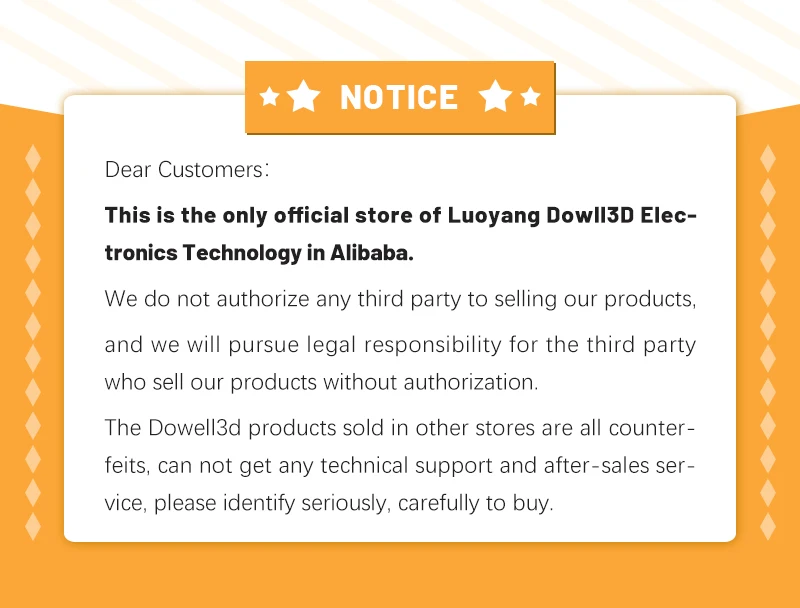Click 'please identify seriously, carefully to buy.'

point(354,503)
